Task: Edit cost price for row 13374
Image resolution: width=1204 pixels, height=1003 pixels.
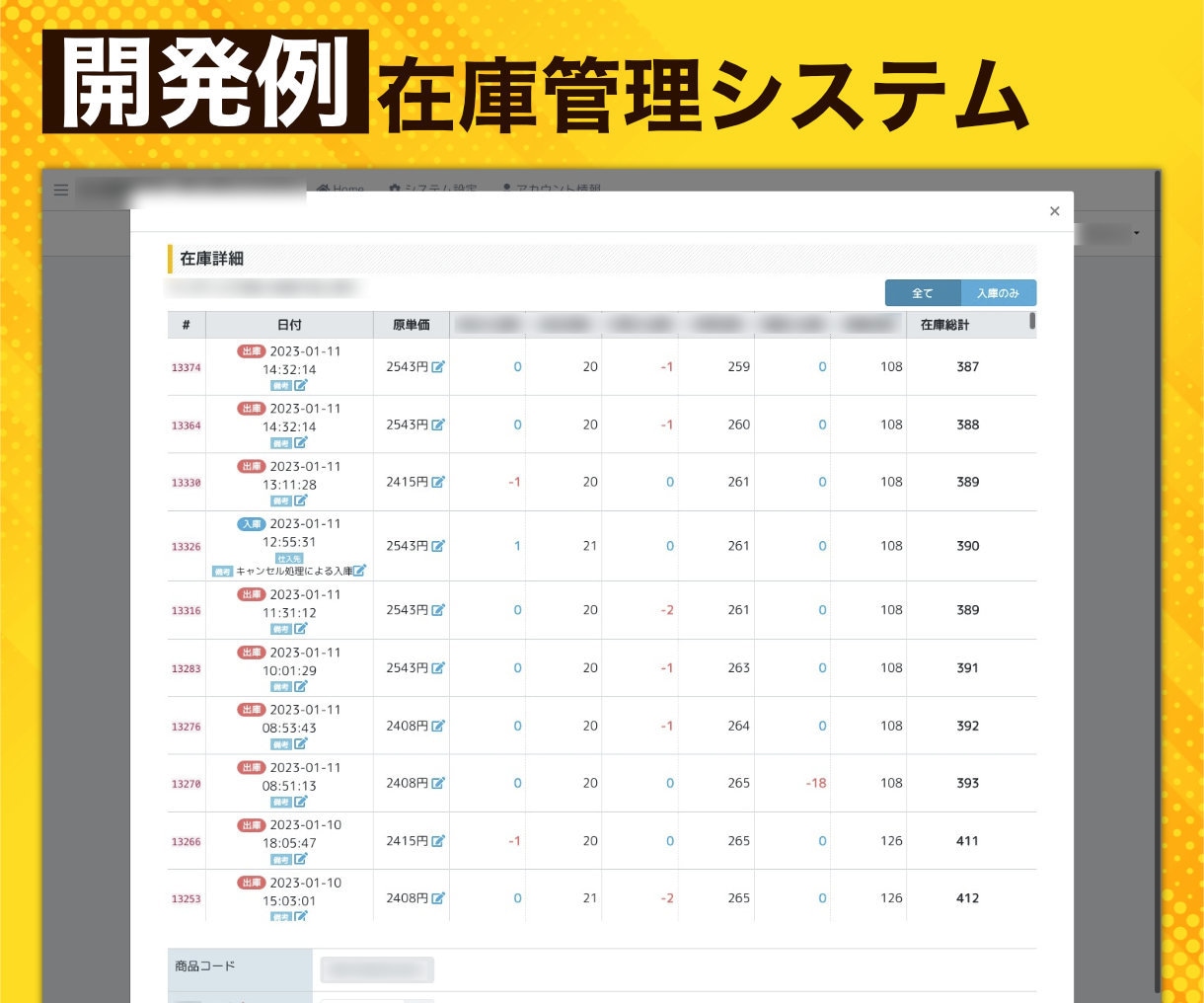Action: (438, 366)
